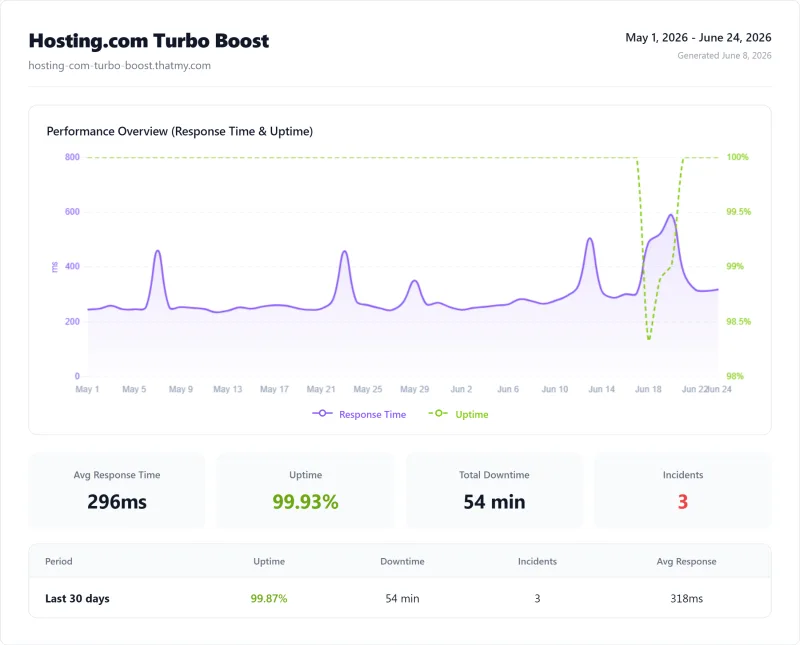This screenshot has height=645, width=800.
Task: Click the Uptime legend marker icon
Action: coord(438,413)
